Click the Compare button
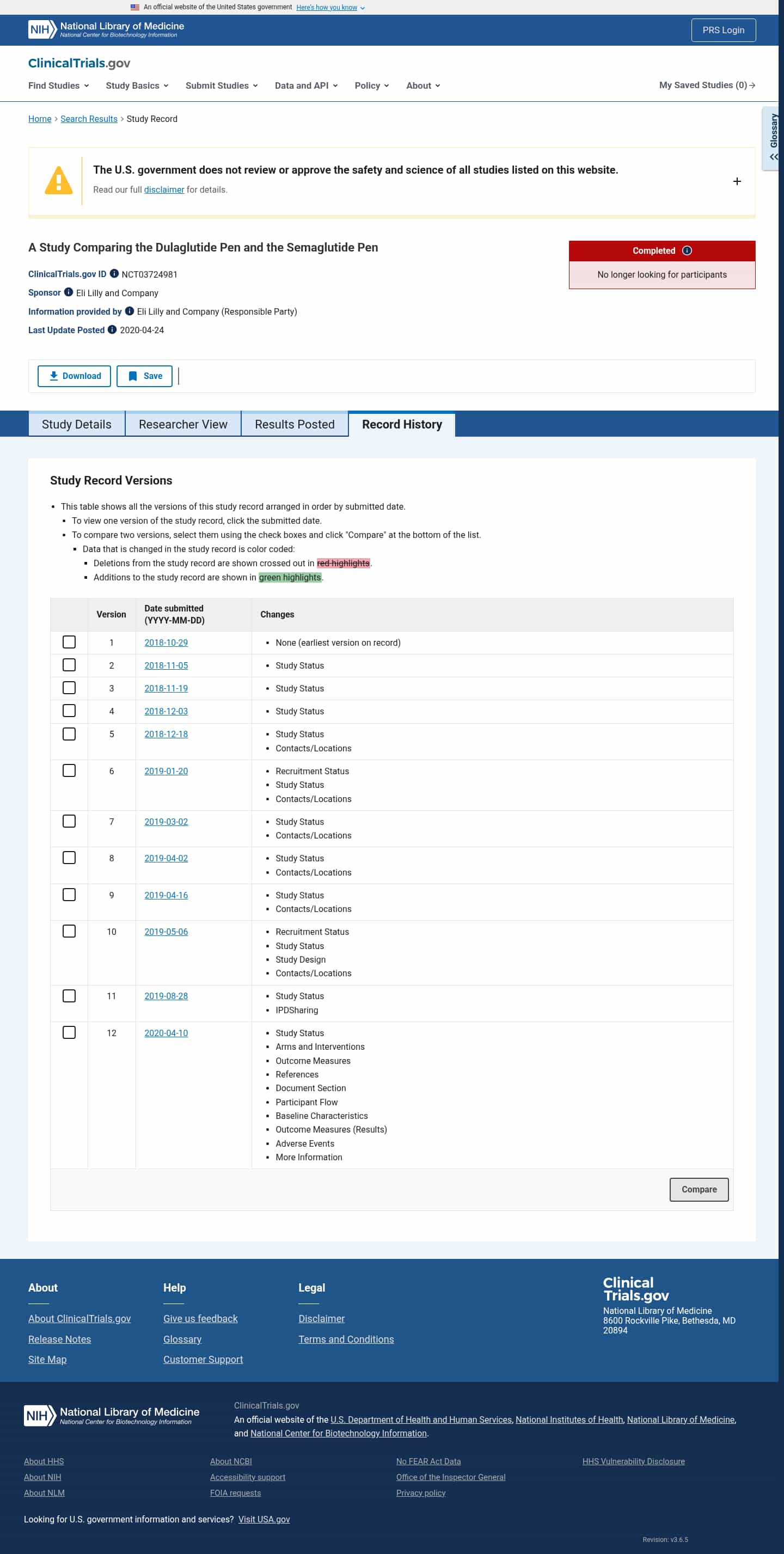The image size is (784, 1554). click(x=699, y=1190)
